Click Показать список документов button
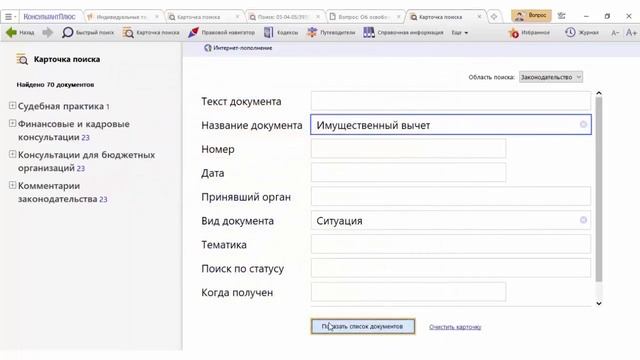Screen dimensions: 640x360 363,326
